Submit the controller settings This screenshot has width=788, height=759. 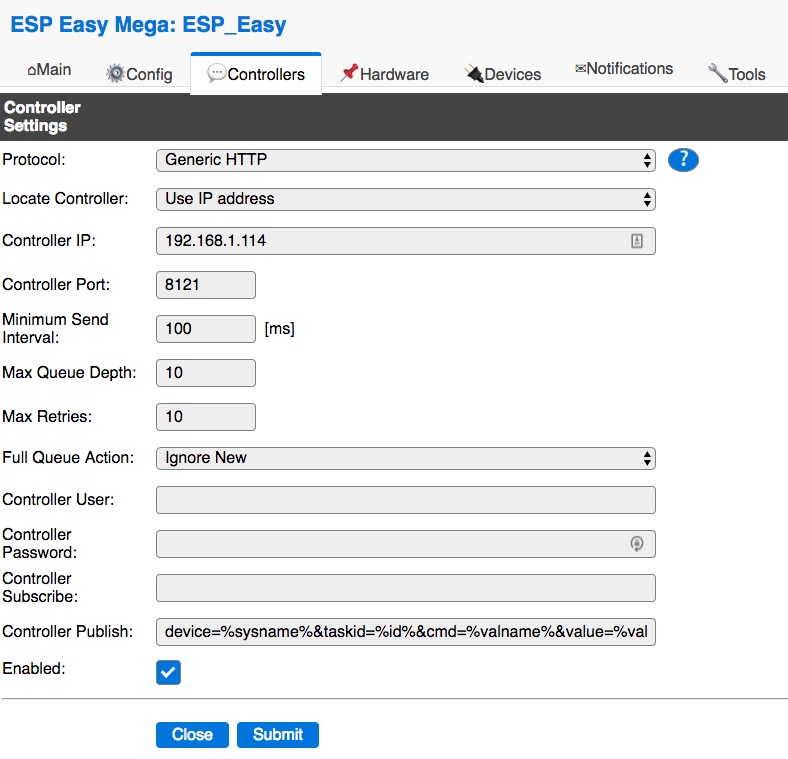pos(277,734)
